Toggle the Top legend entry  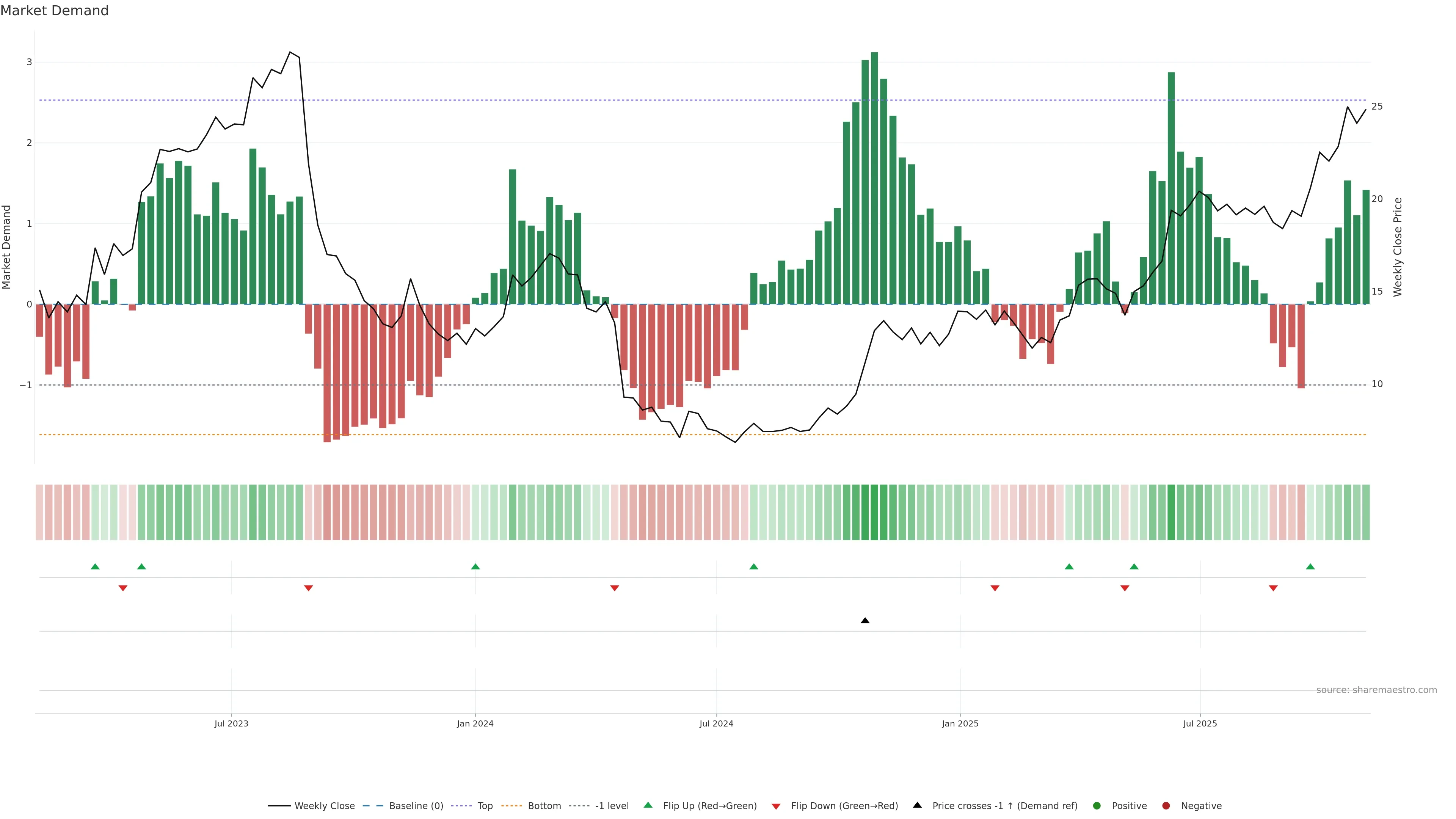pos(485,806)
